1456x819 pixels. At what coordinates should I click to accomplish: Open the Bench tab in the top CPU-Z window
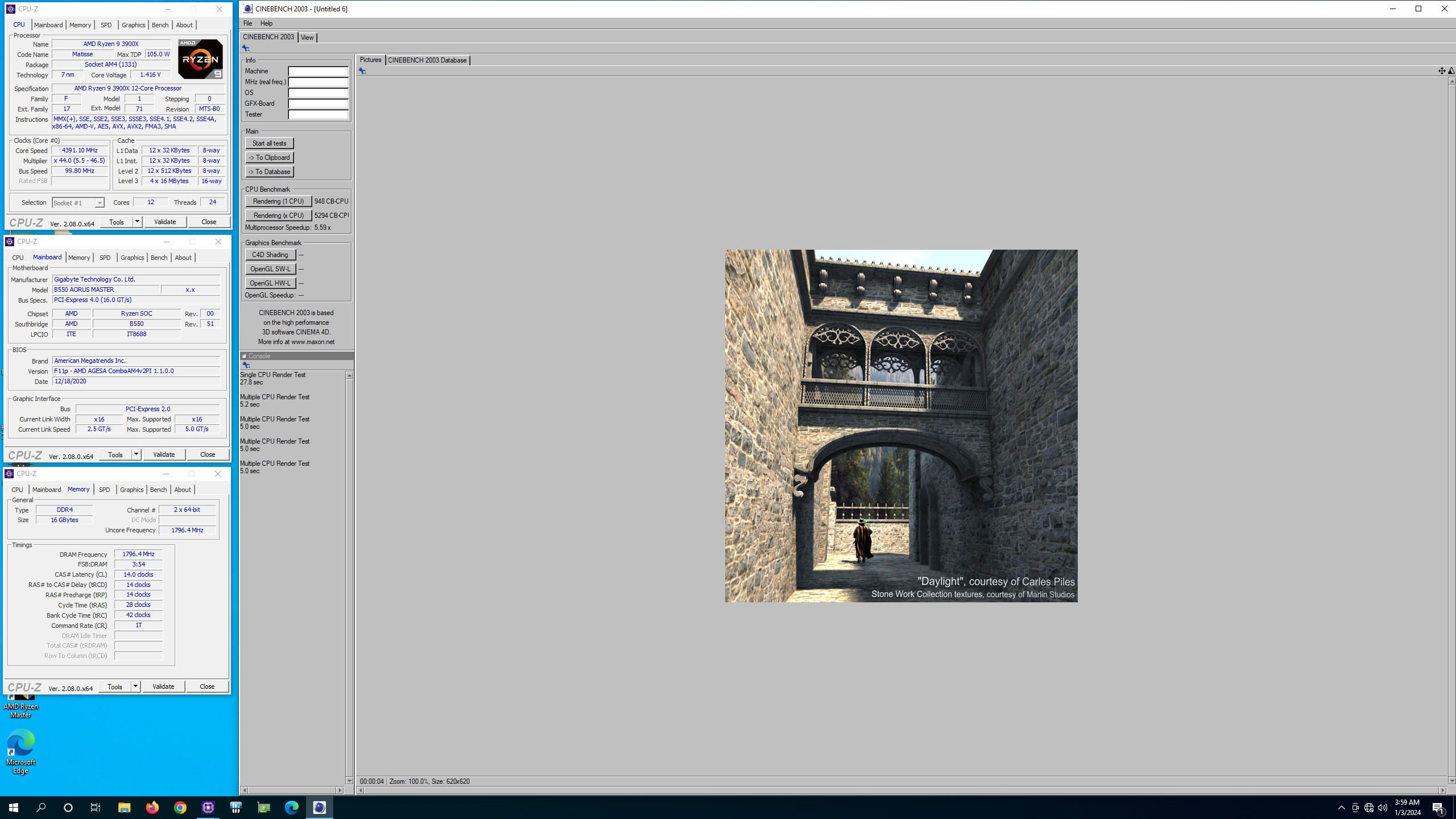click(160, 25)
